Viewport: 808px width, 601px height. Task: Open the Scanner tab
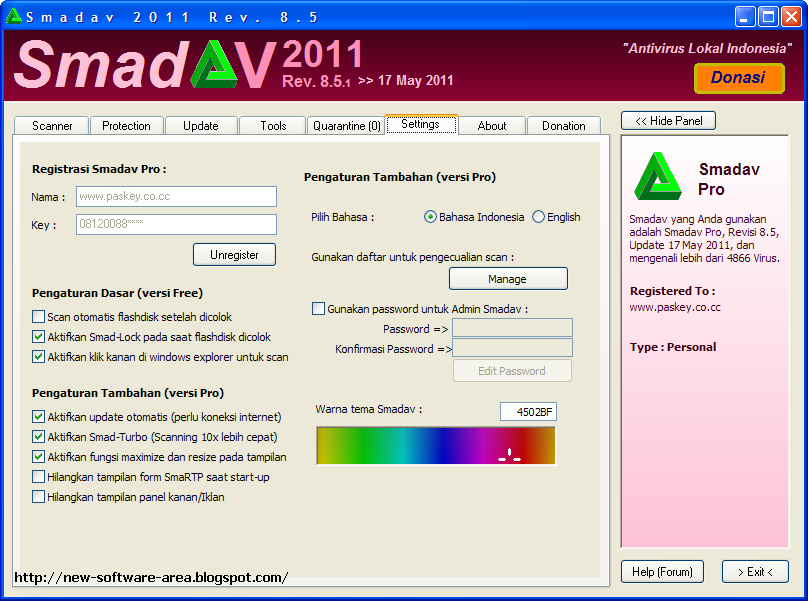52,126
